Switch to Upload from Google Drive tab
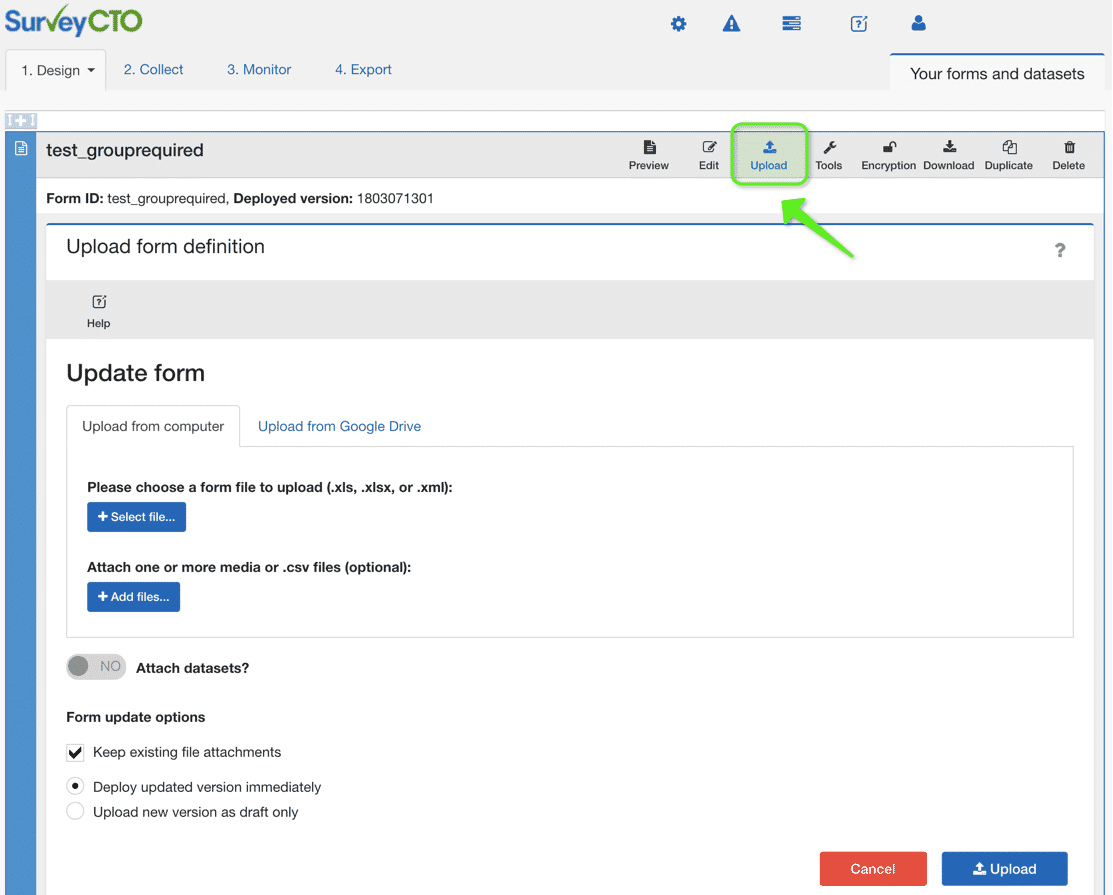 pos(339,426)
